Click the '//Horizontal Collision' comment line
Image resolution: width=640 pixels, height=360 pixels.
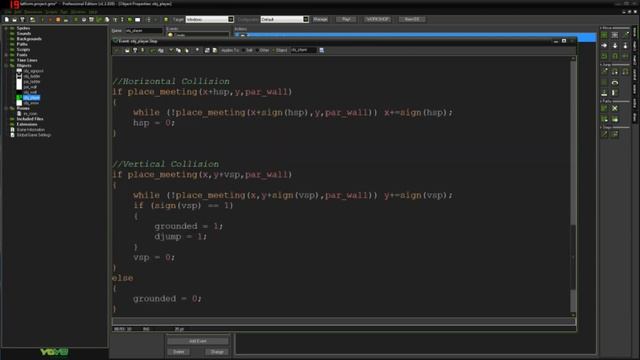pyautogui.click(x=171, y=81)
